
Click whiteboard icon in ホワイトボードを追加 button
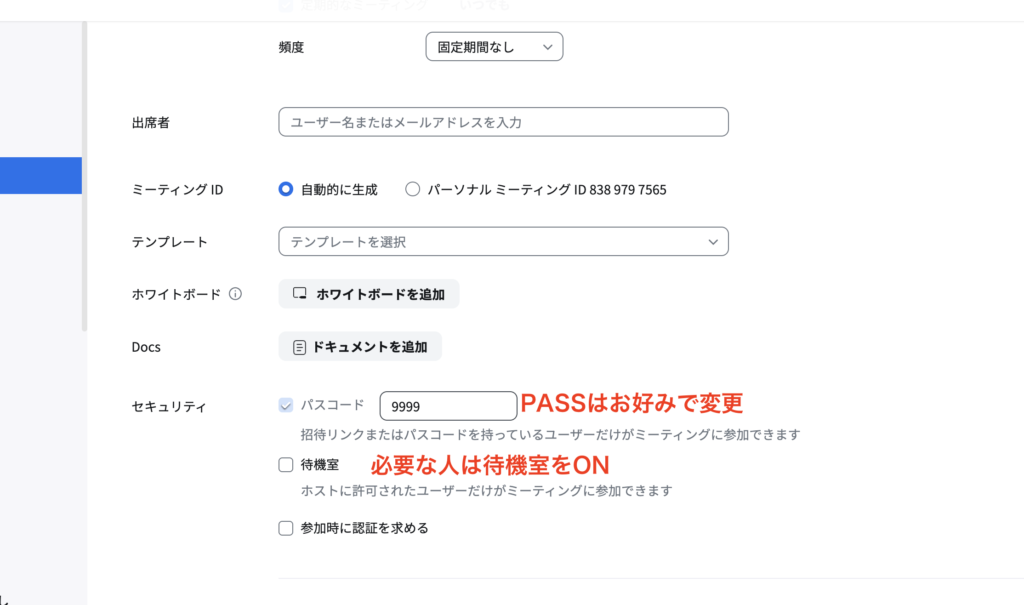pyautogui.click(x=300, y=293)
